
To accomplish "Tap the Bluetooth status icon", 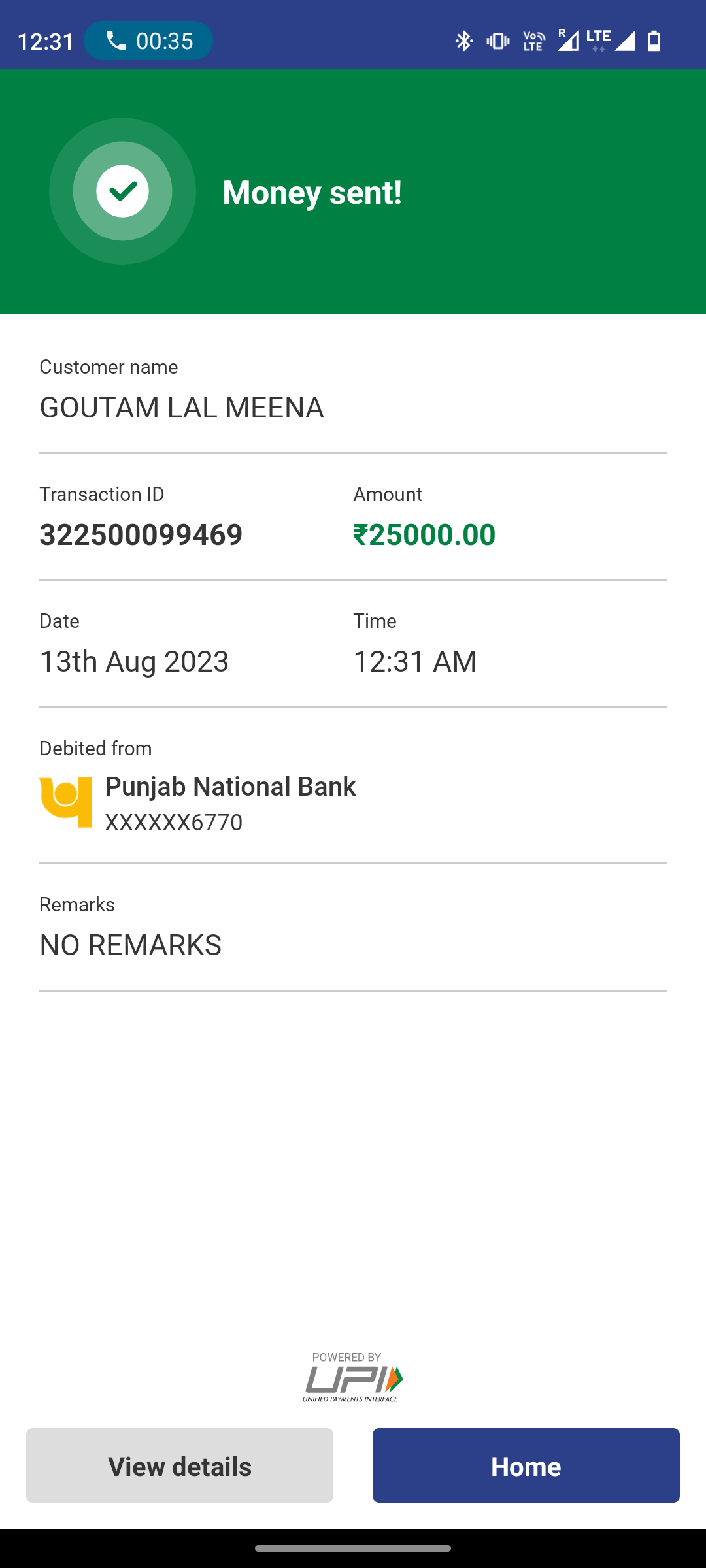I will click(x=464, y=41).
